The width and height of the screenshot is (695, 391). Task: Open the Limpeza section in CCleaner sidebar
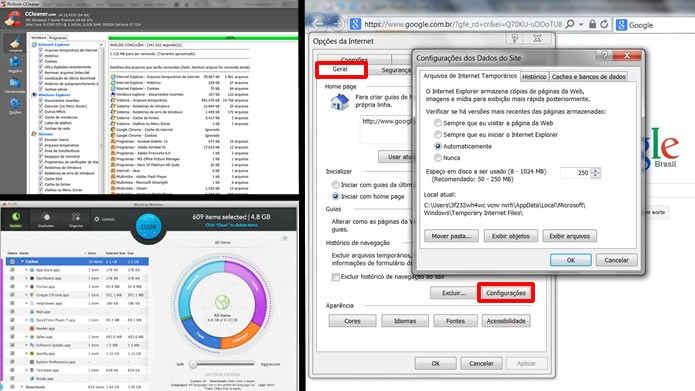[15, 43]
